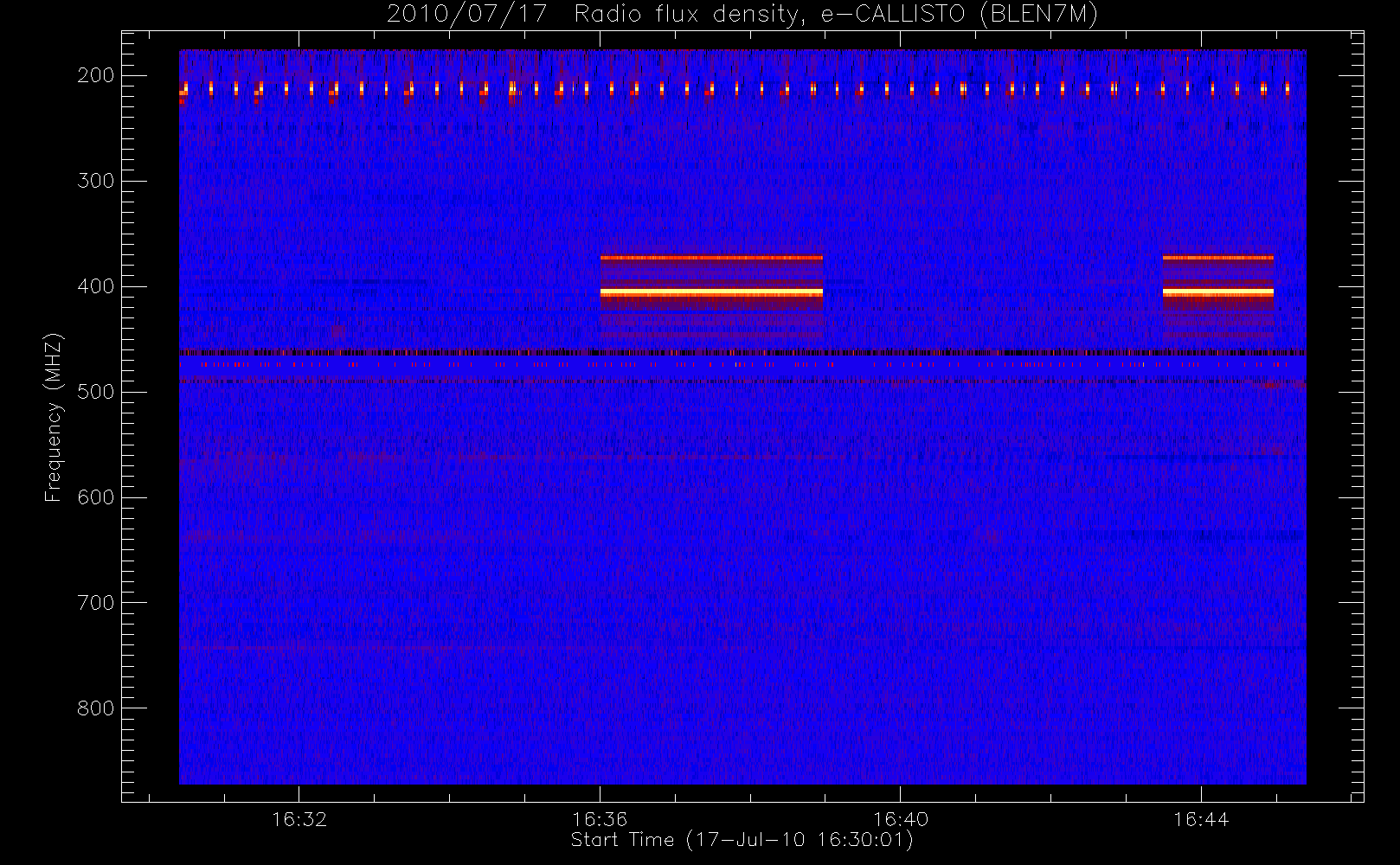Click the upper orange band of the 16:44 burst

click(x=1218, y=258)
